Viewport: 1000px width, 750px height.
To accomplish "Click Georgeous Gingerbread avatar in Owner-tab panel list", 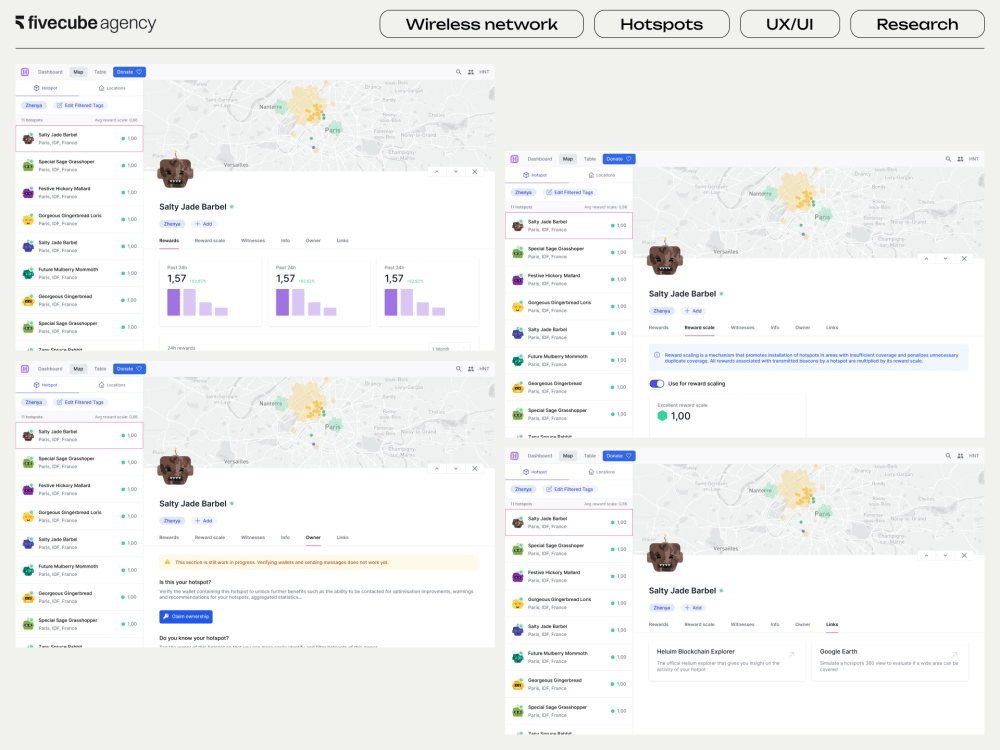I will [x=28, y=598].
